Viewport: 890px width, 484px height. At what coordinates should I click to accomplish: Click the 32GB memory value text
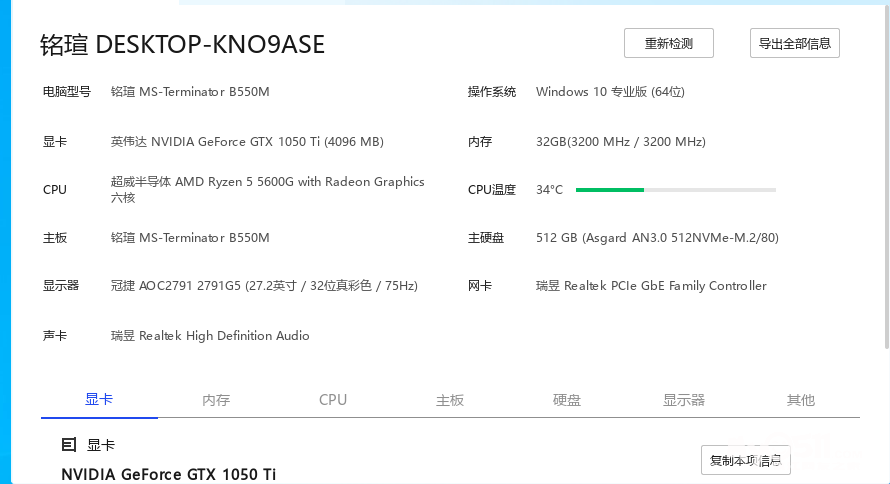click(620, 142)
